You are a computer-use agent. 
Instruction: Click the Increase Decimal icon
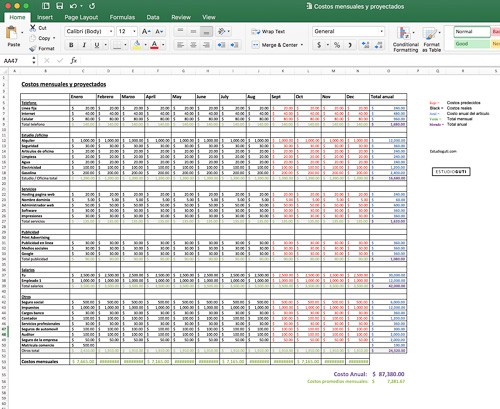(x=365, y=45)
